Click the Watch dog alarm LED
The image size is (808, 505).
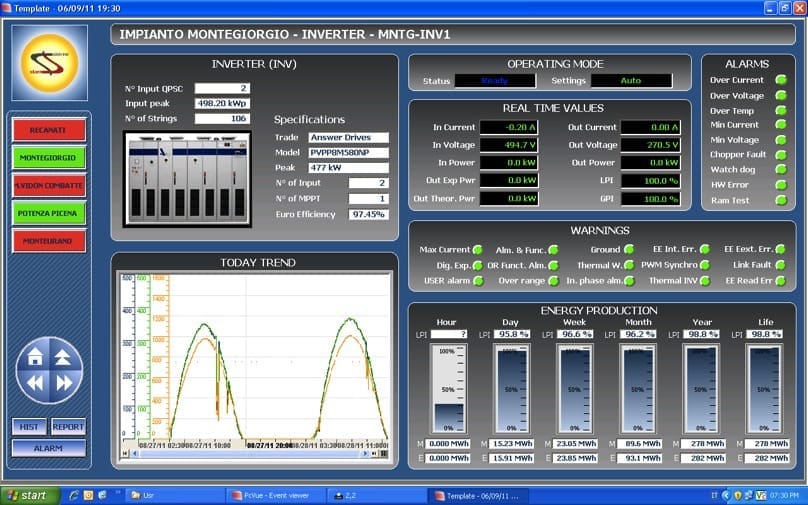coord(781,170)
